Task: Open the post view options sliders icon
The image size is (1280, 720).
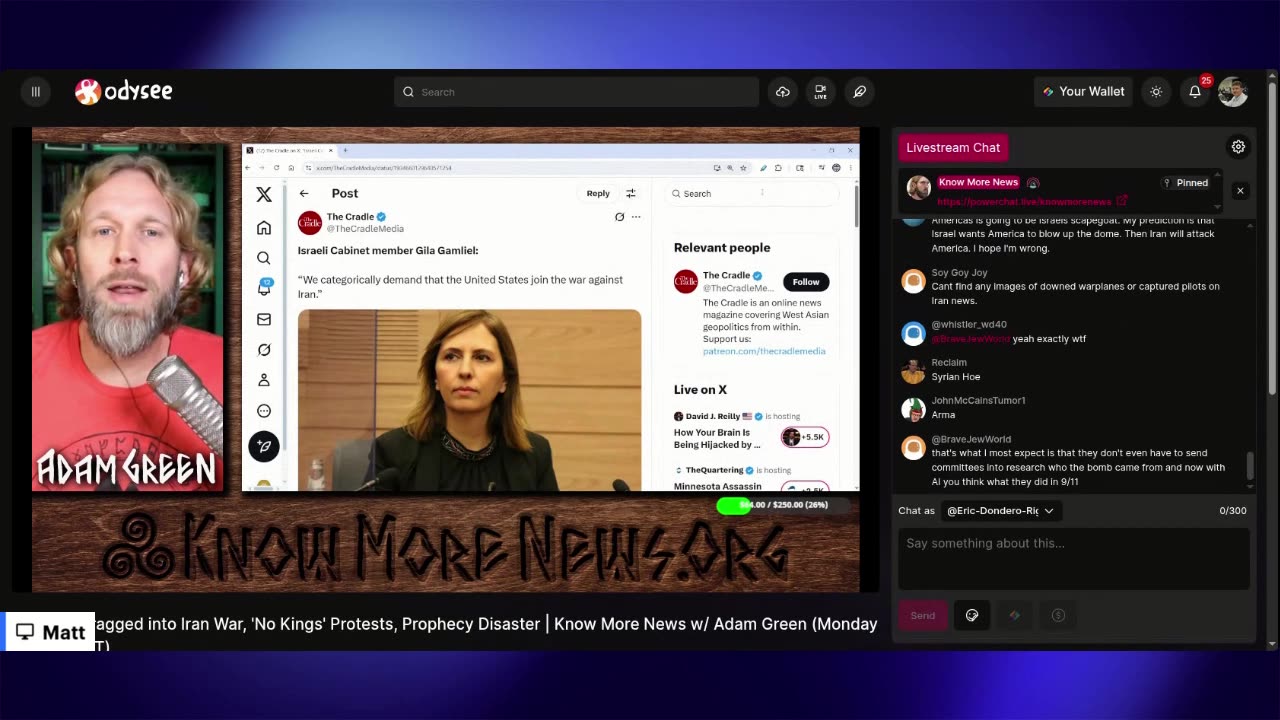Action: [630, 193]
